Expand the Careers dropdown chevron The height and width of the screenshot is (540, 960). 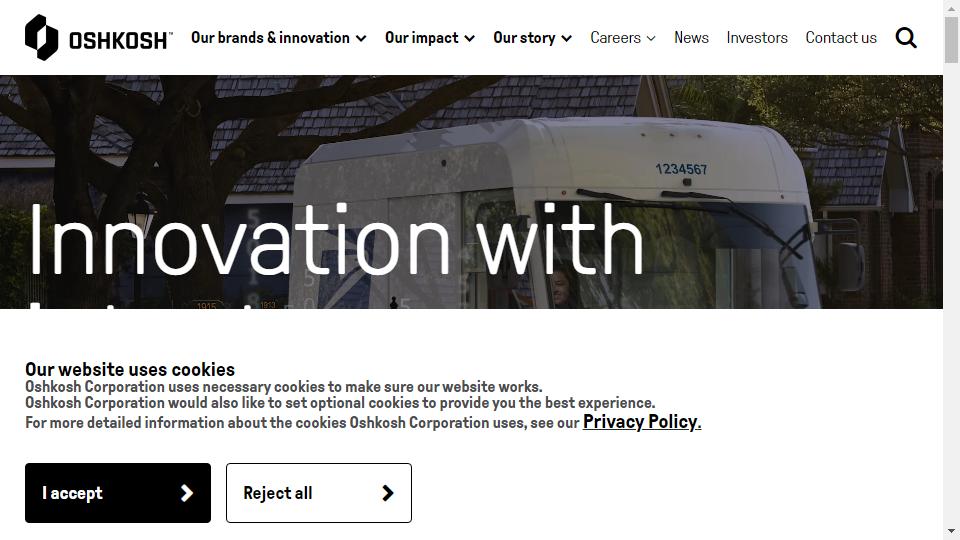pos(651,39)
